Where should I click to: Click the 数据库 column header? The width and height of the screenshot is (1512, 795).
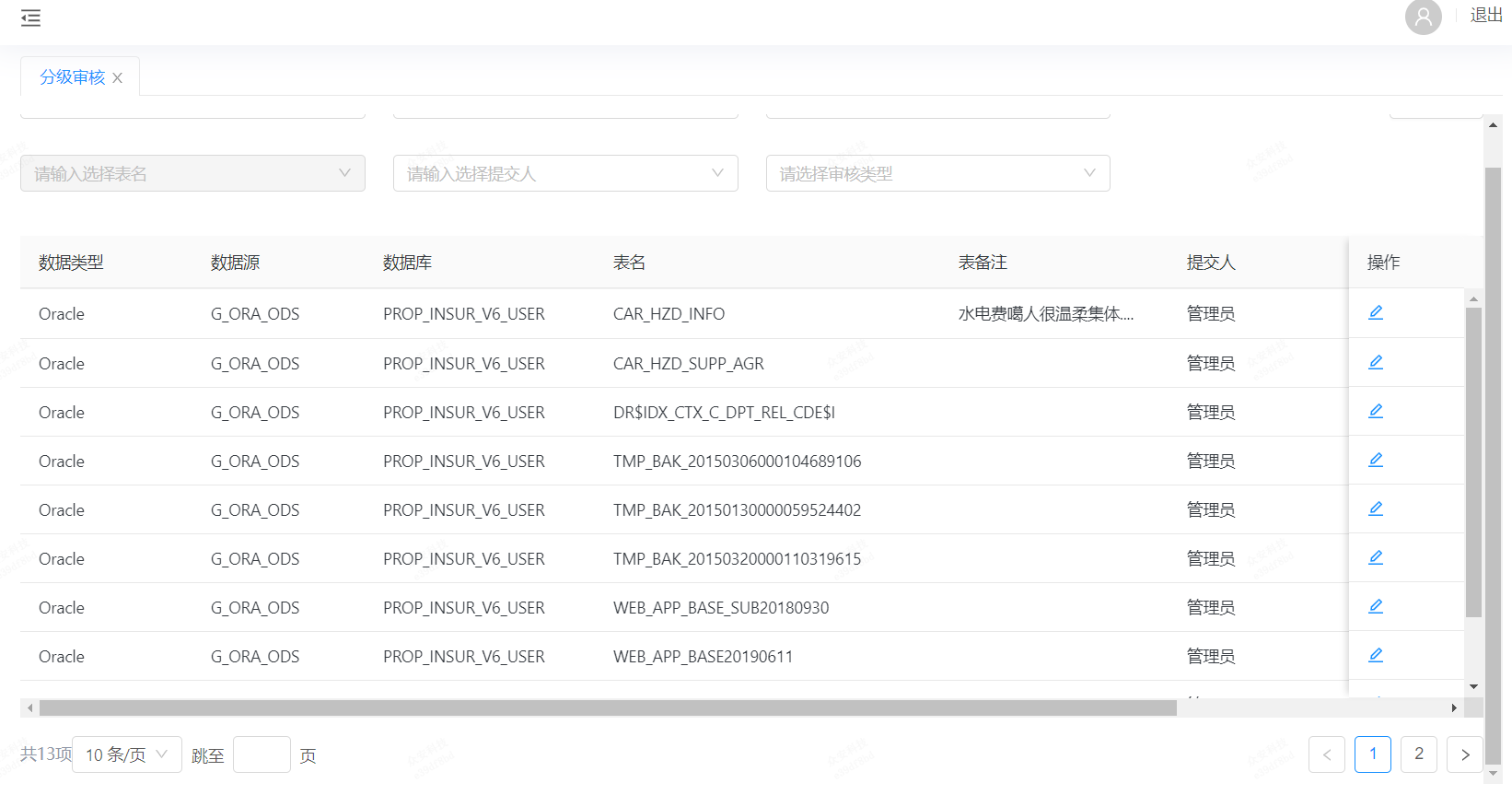407,263
